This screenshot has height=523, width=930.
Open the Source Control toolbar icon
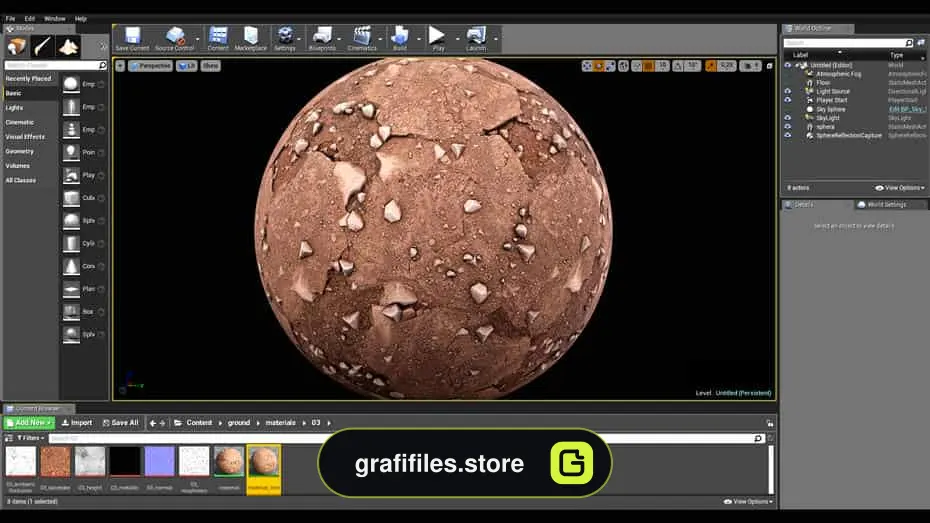(x=175, y=38)
